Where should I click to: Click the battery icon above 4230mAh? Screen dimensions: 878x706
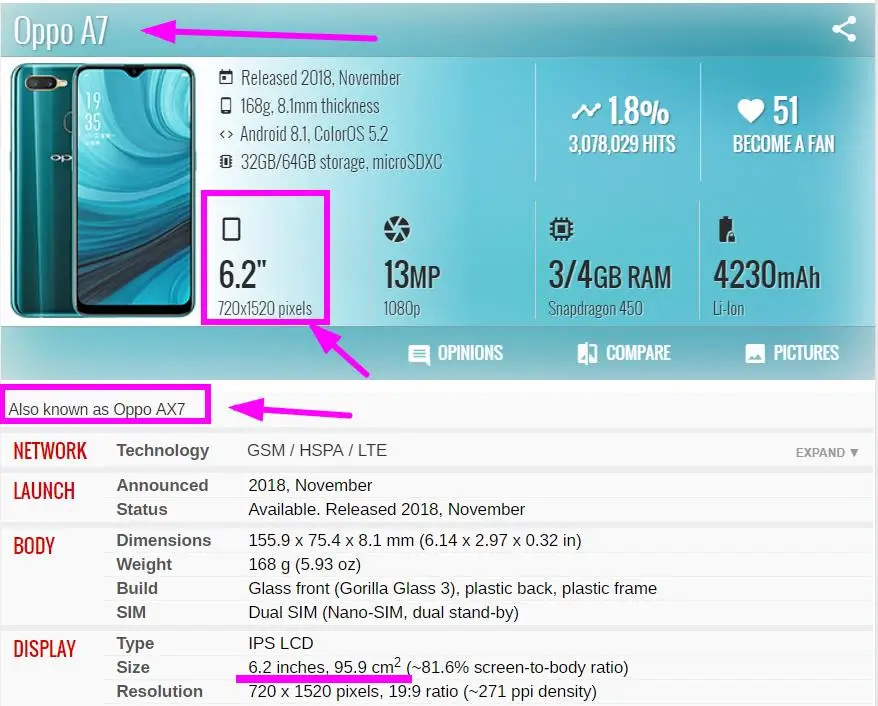[x=726, y=229]
